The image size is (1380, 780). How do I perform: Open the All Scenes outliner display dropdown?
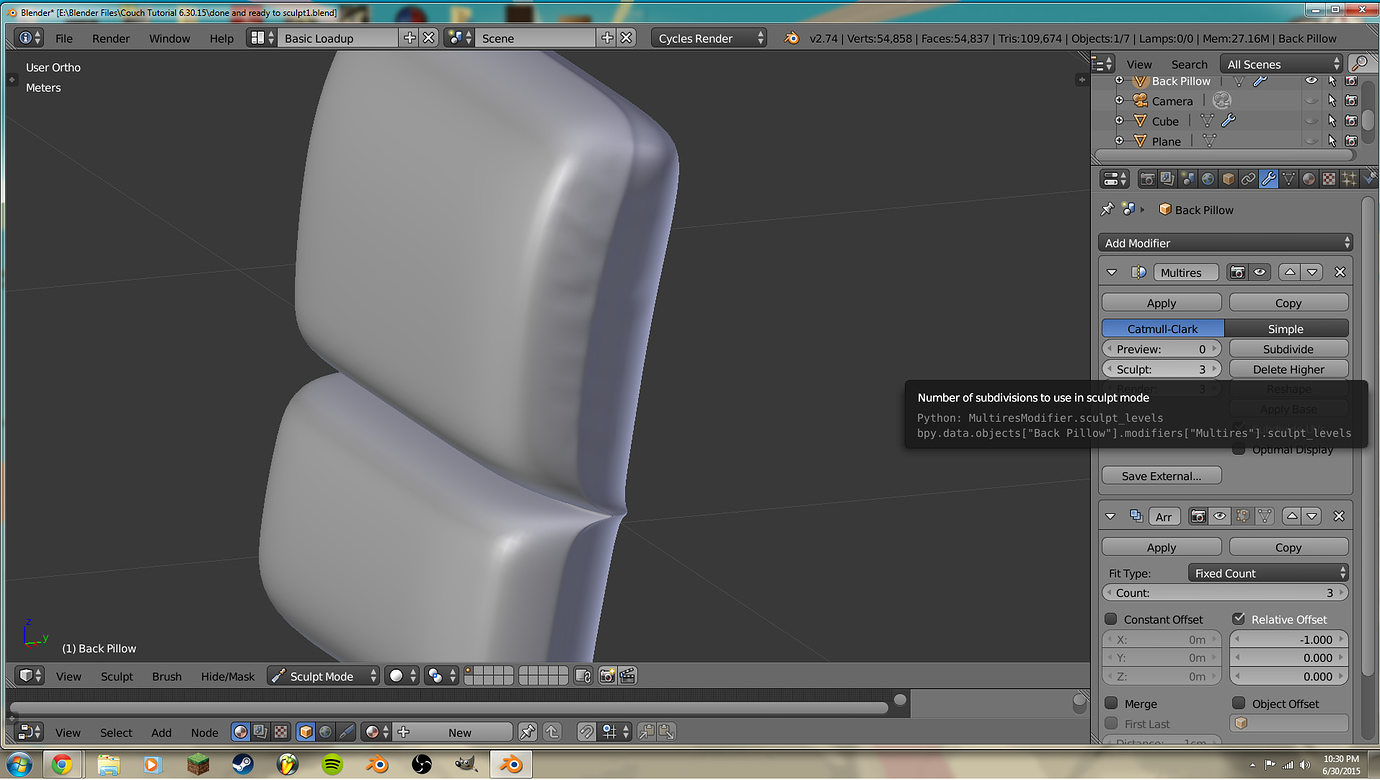[x=1282, y=63]
